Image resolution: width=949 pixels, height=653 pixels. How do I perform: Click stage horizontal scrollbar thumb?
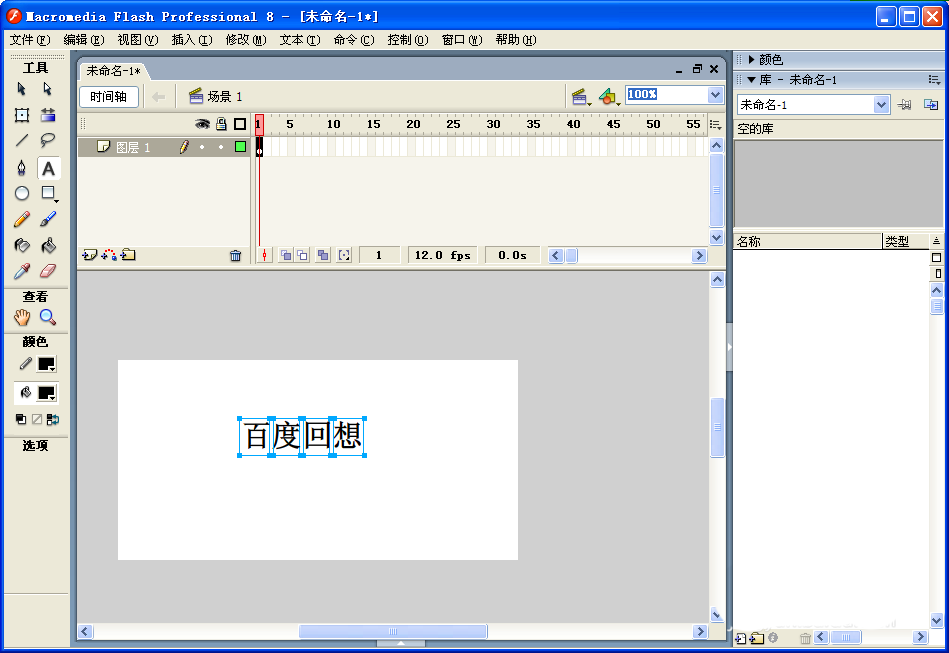coord(393,631)
